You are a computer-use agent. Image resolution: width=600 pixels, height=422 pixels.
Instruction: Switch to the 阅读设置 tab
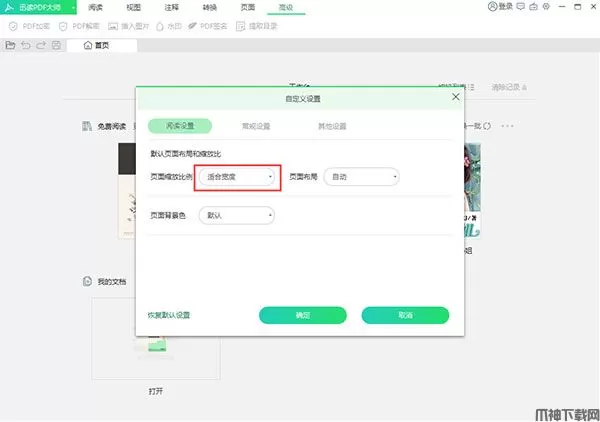180,127
